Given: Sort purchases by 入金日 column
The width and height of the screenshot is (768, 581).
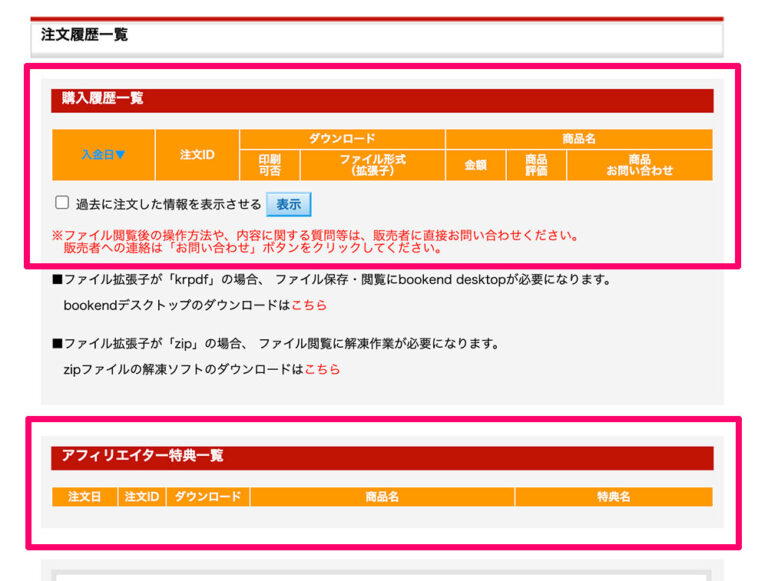Looking at the screenshot, I should pyautogui.click(x=103, y=155).
